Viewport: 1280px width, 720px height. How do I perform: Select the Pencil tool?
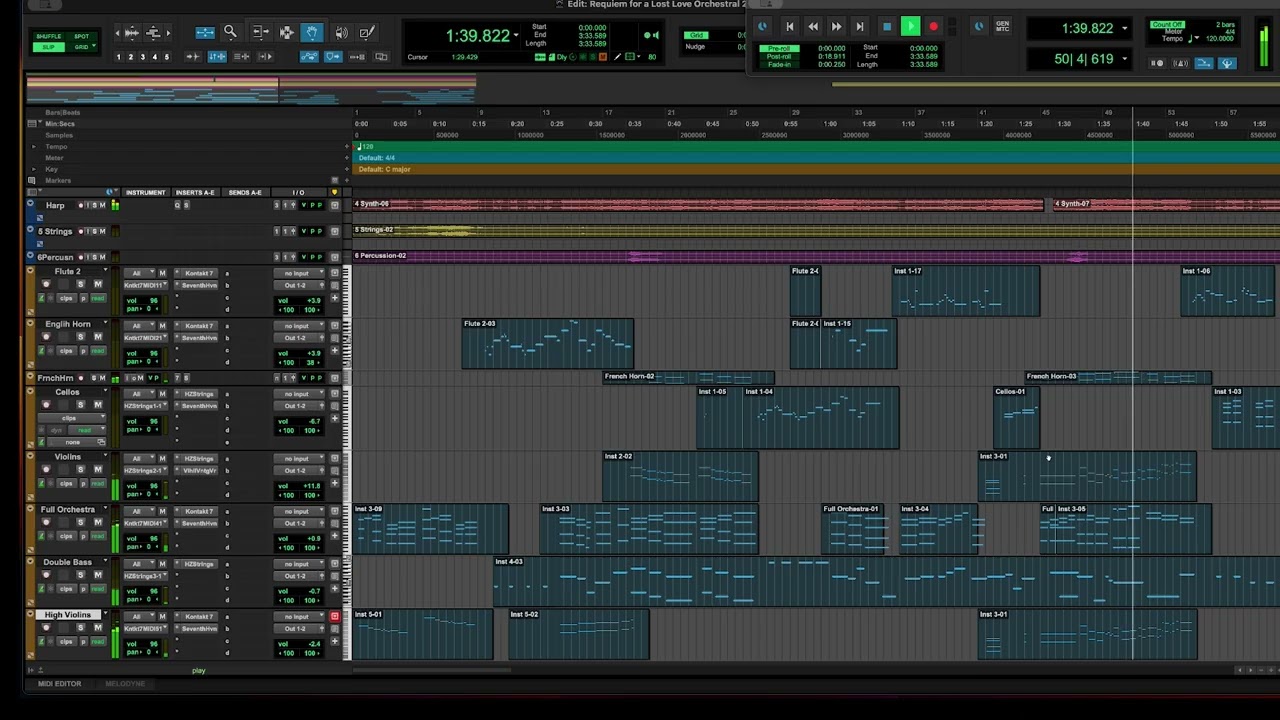click(x=367, y=33)
